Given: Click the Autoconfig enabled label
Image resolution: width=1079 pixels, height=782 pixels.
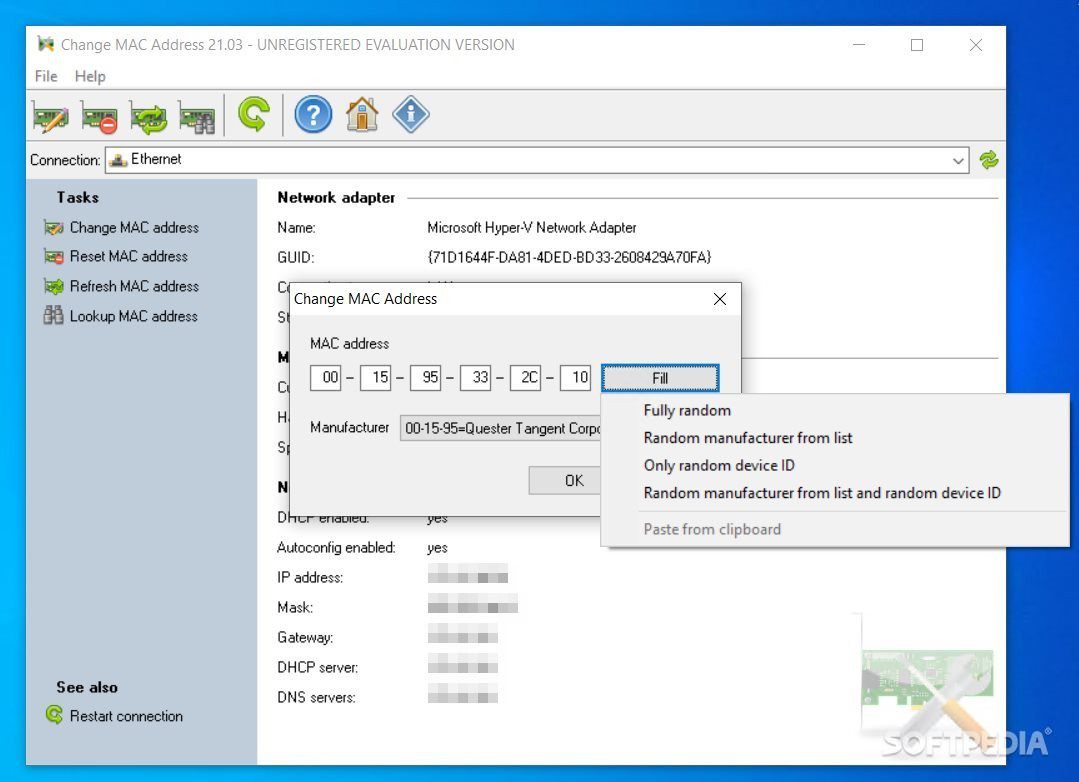Looking at the screenshot, I should (x=336, y=548).
